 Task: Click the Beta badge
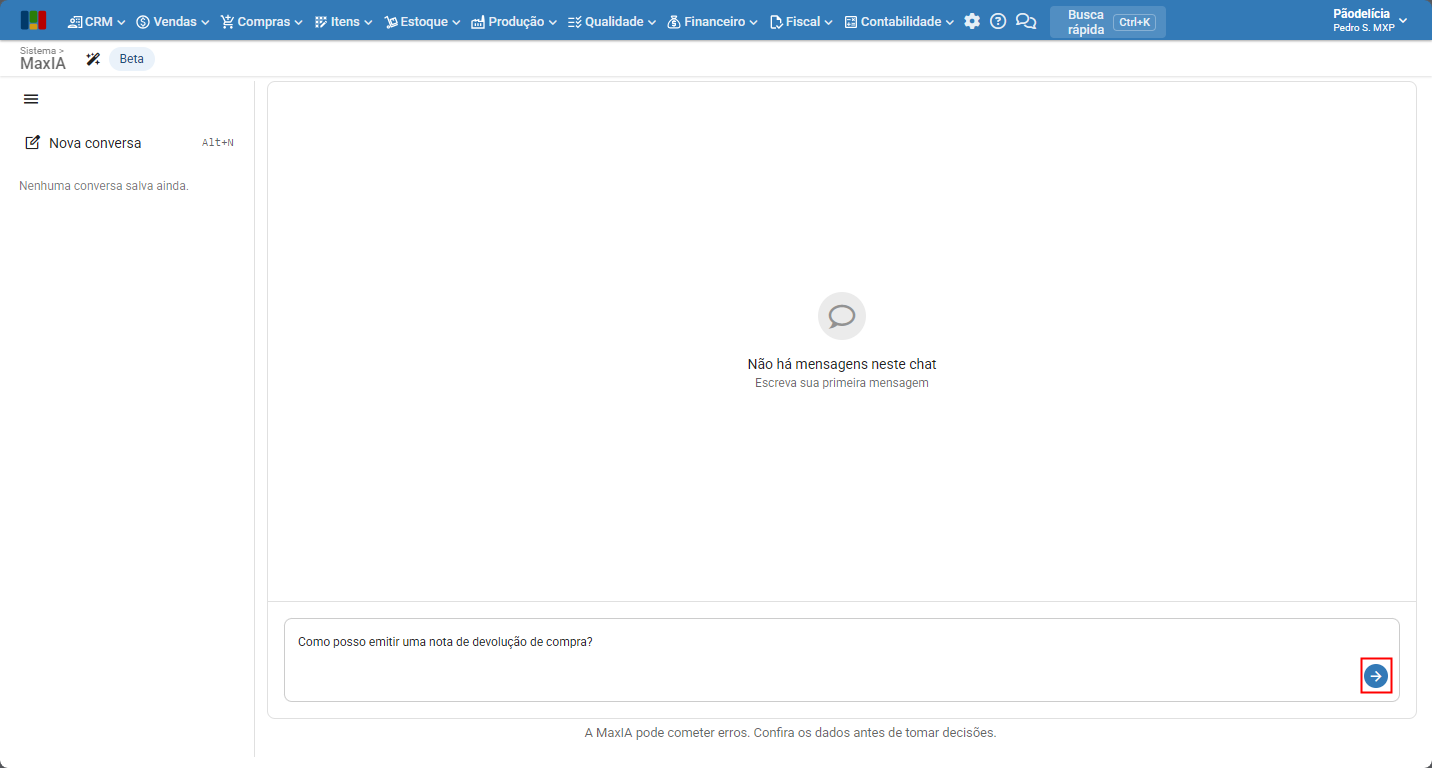[x=132, y=59]
